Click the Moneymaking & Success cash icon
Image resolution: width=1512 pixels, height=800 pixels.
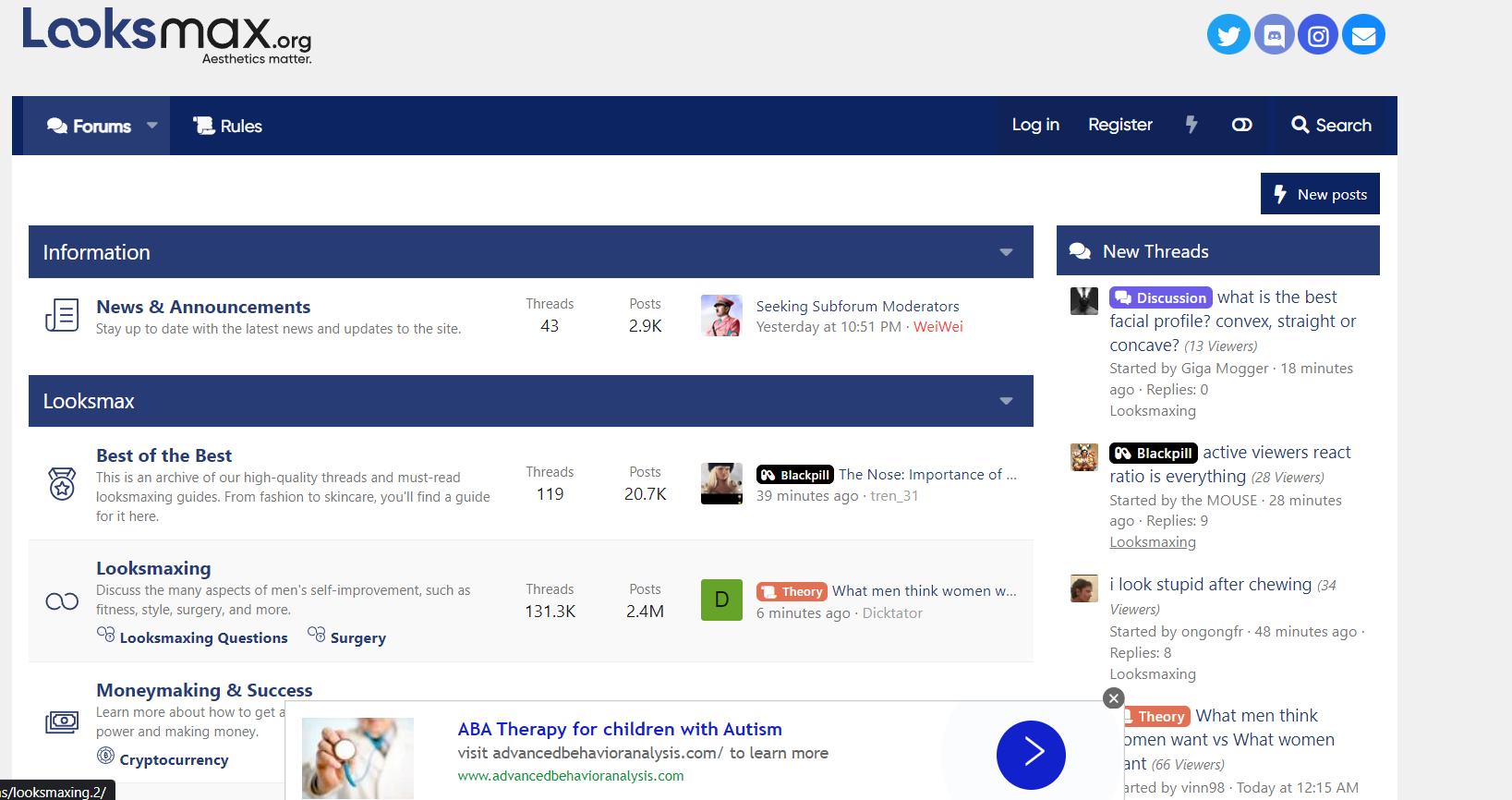tap(62, 721)
